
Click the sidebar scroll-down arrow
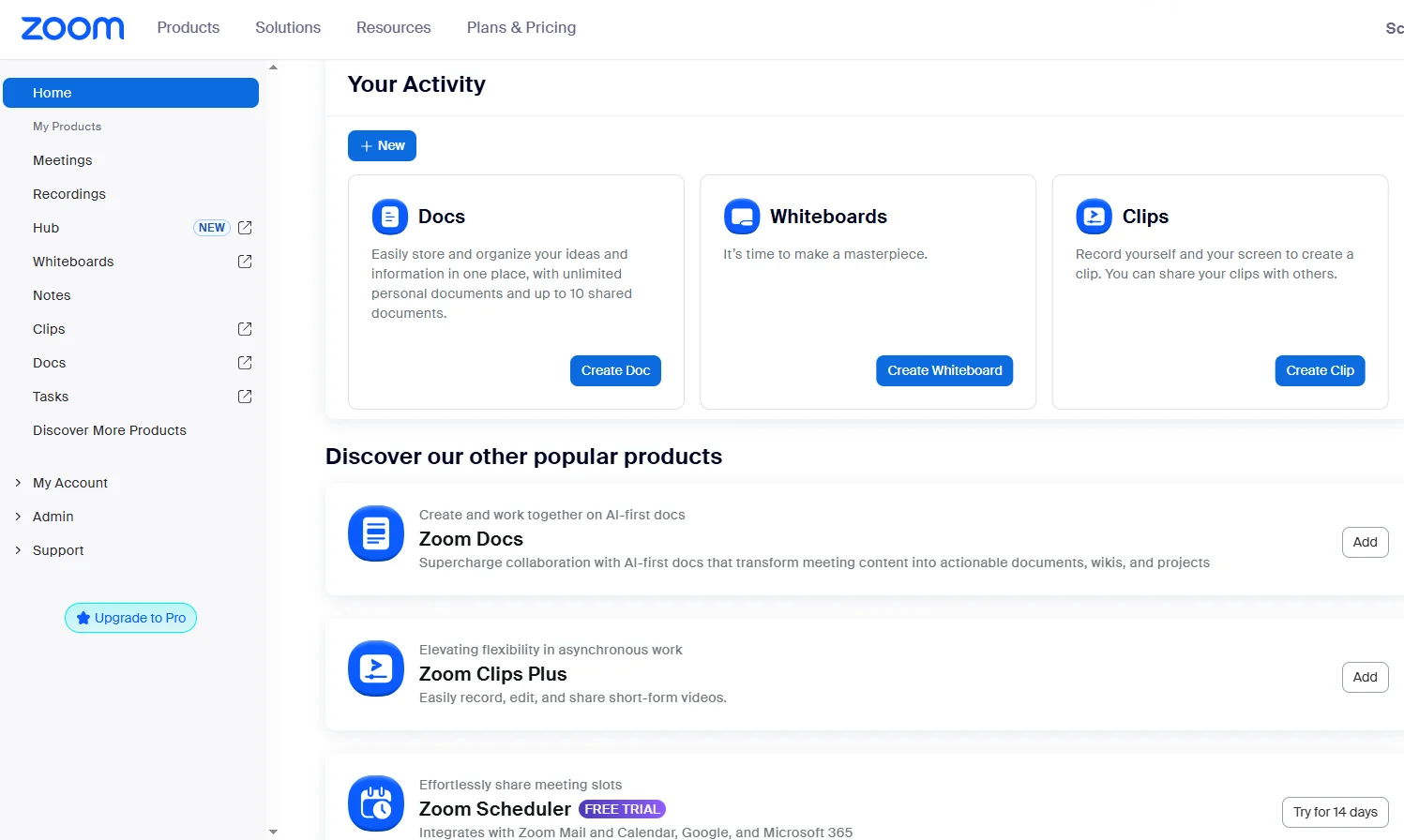(273, 831)
